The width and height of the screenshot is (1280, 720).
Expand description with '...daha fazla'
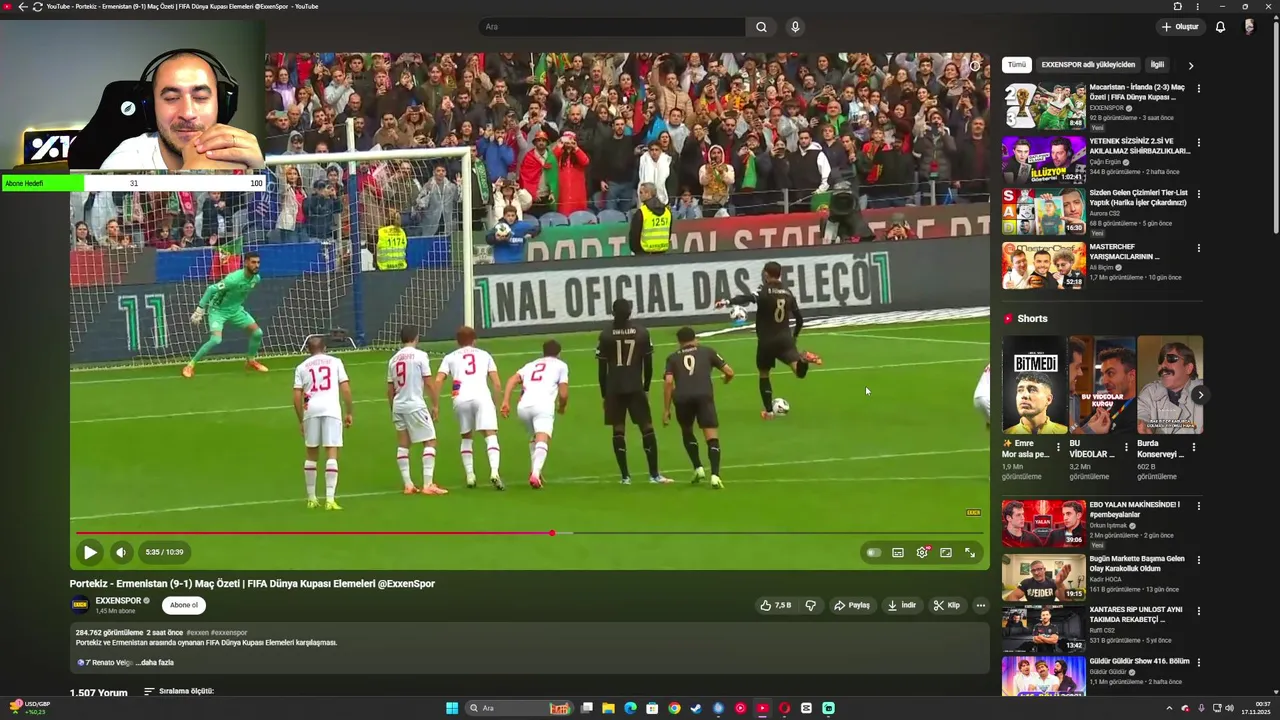coord(156,662)
